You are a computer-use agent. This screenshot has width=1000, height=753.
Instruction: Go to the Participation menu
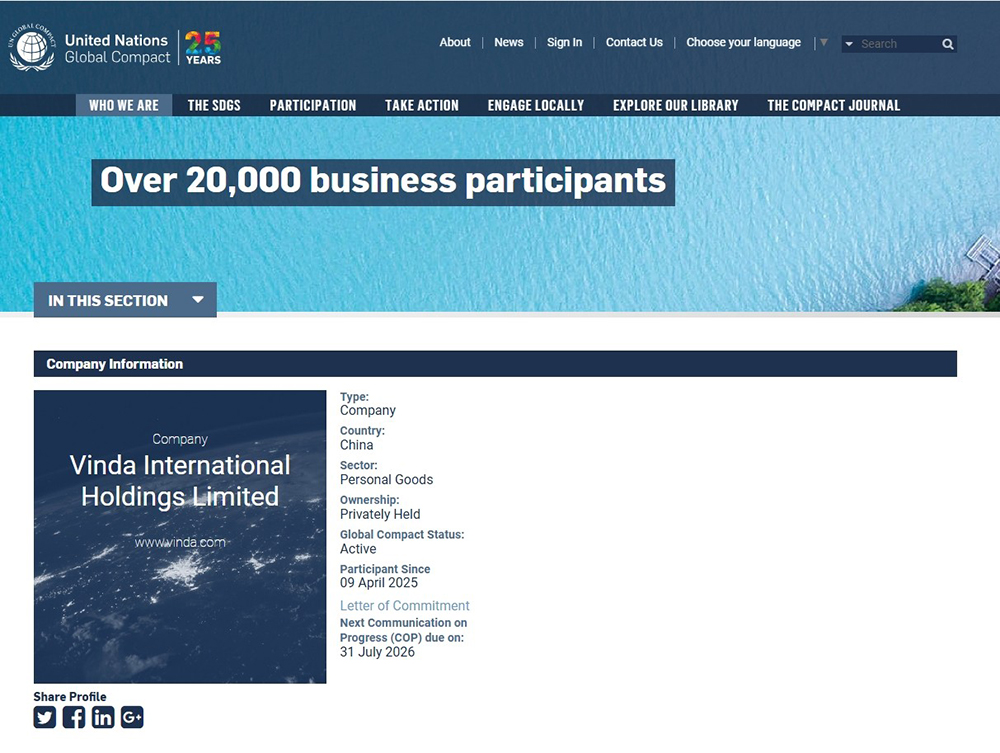point(313,105)
